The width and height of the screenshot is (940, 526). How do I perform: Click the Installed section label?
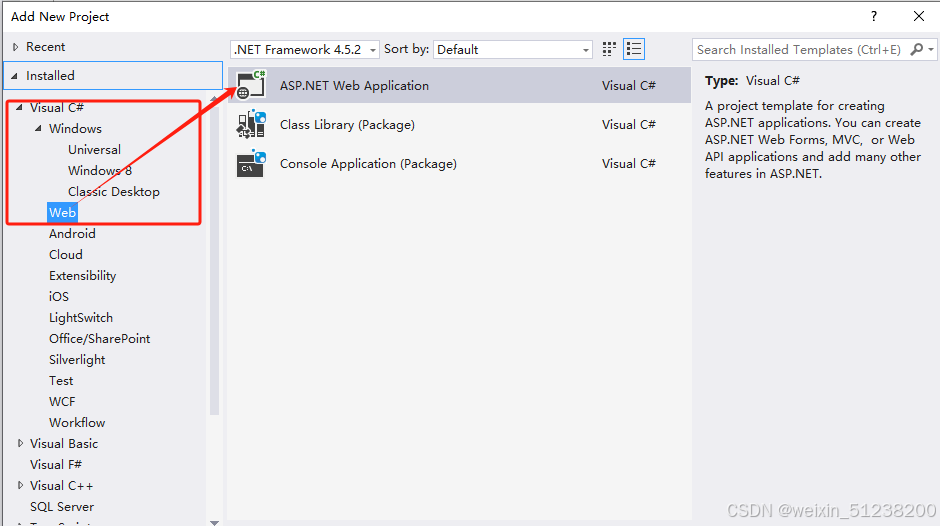click(50, 76)
